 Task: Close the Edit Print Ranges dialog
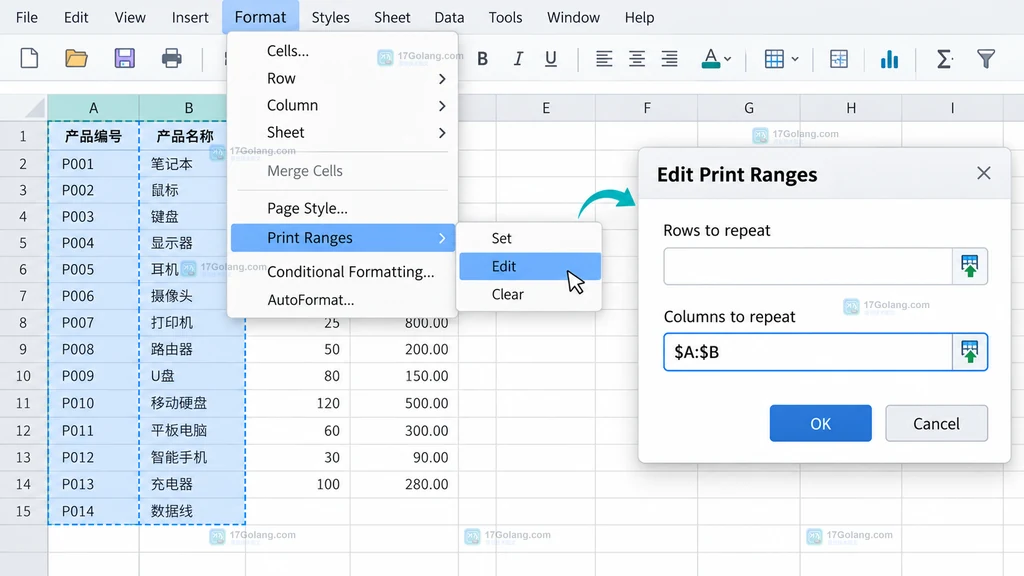[984, 173]
